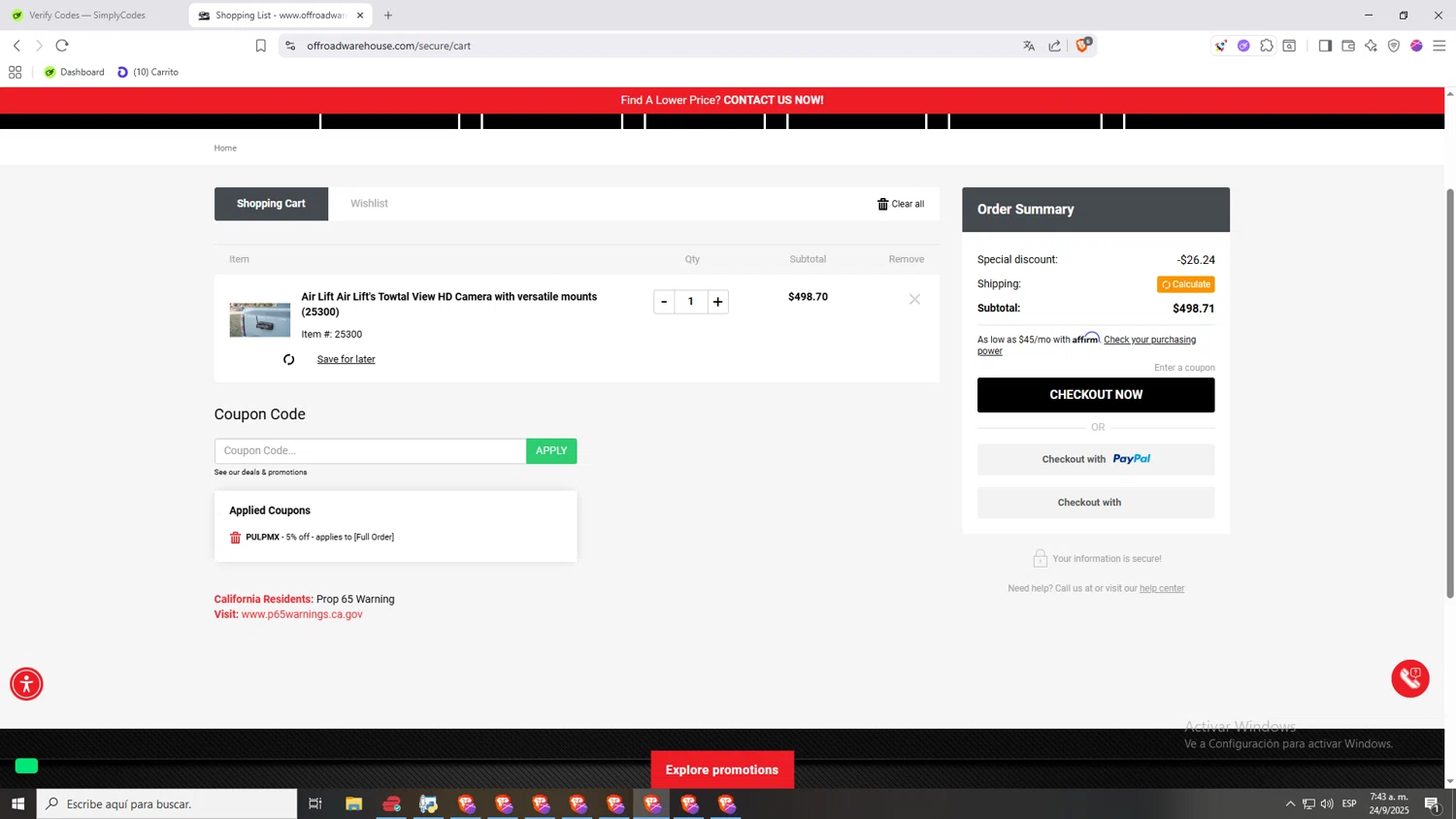Click Explore promotions button
1456x819 pixels.
pyautogui.click(x=722, y=770)
